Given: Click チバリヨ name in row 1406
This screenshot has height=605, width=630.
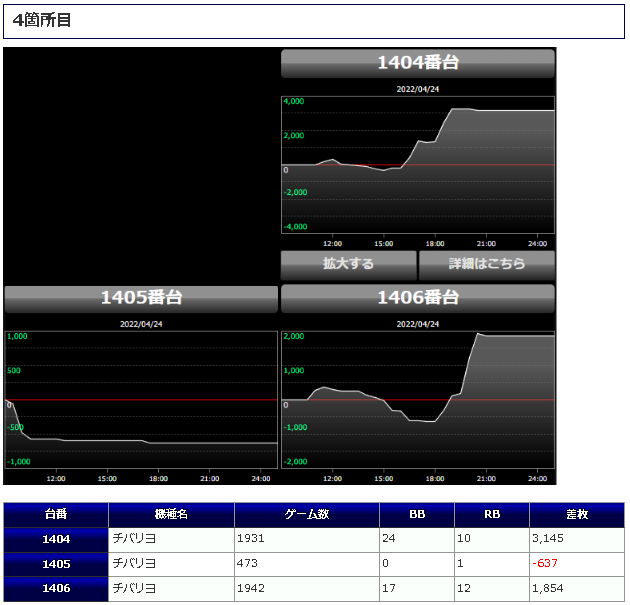Looking at the screenshot, I should [134, 589].
